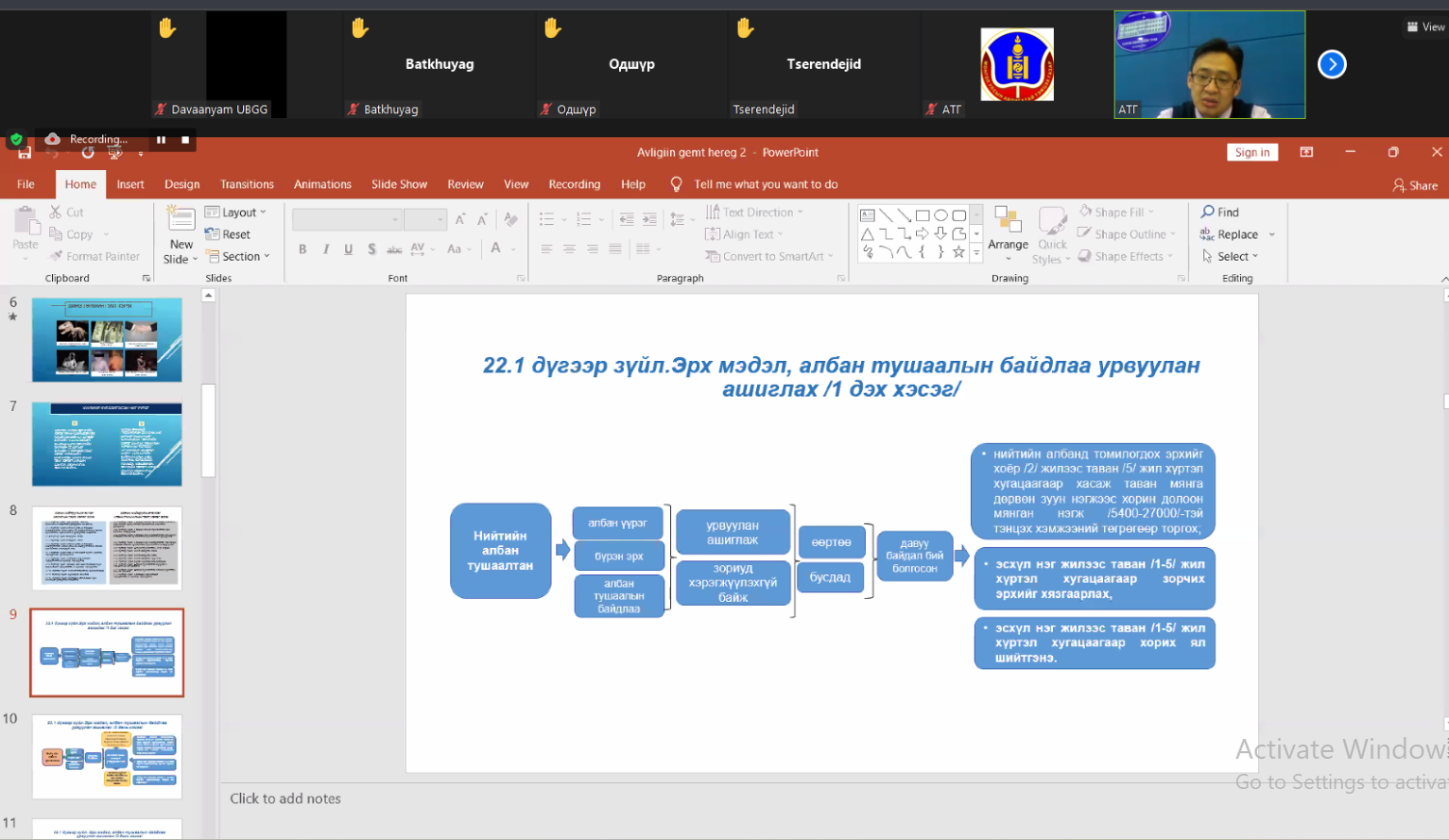Toggle Bold formatting
The width and height of the screenshot is (1449, 840).
[302, 249]
